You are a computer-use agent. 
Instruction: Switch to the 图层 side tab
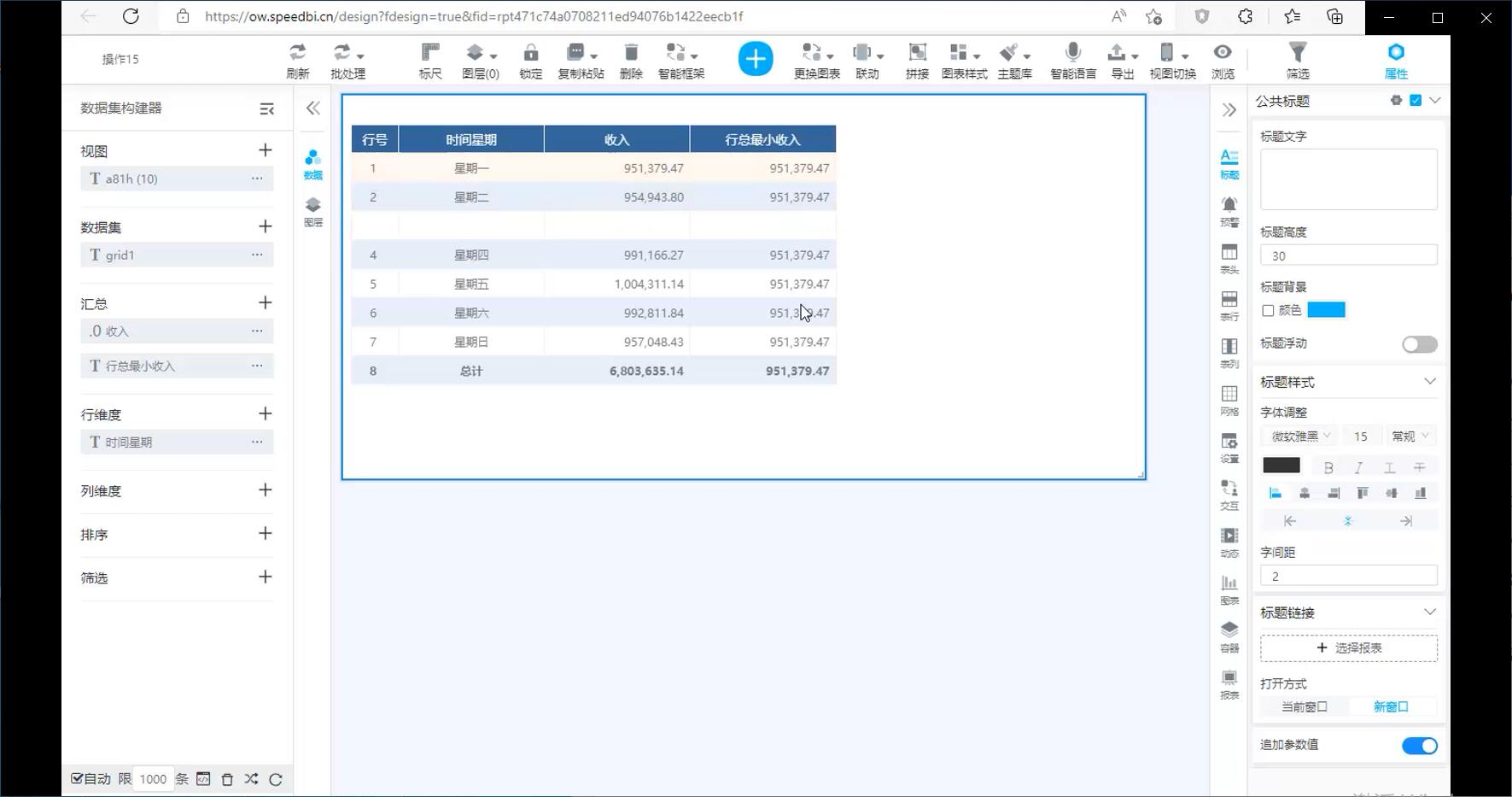pos(313,211)
